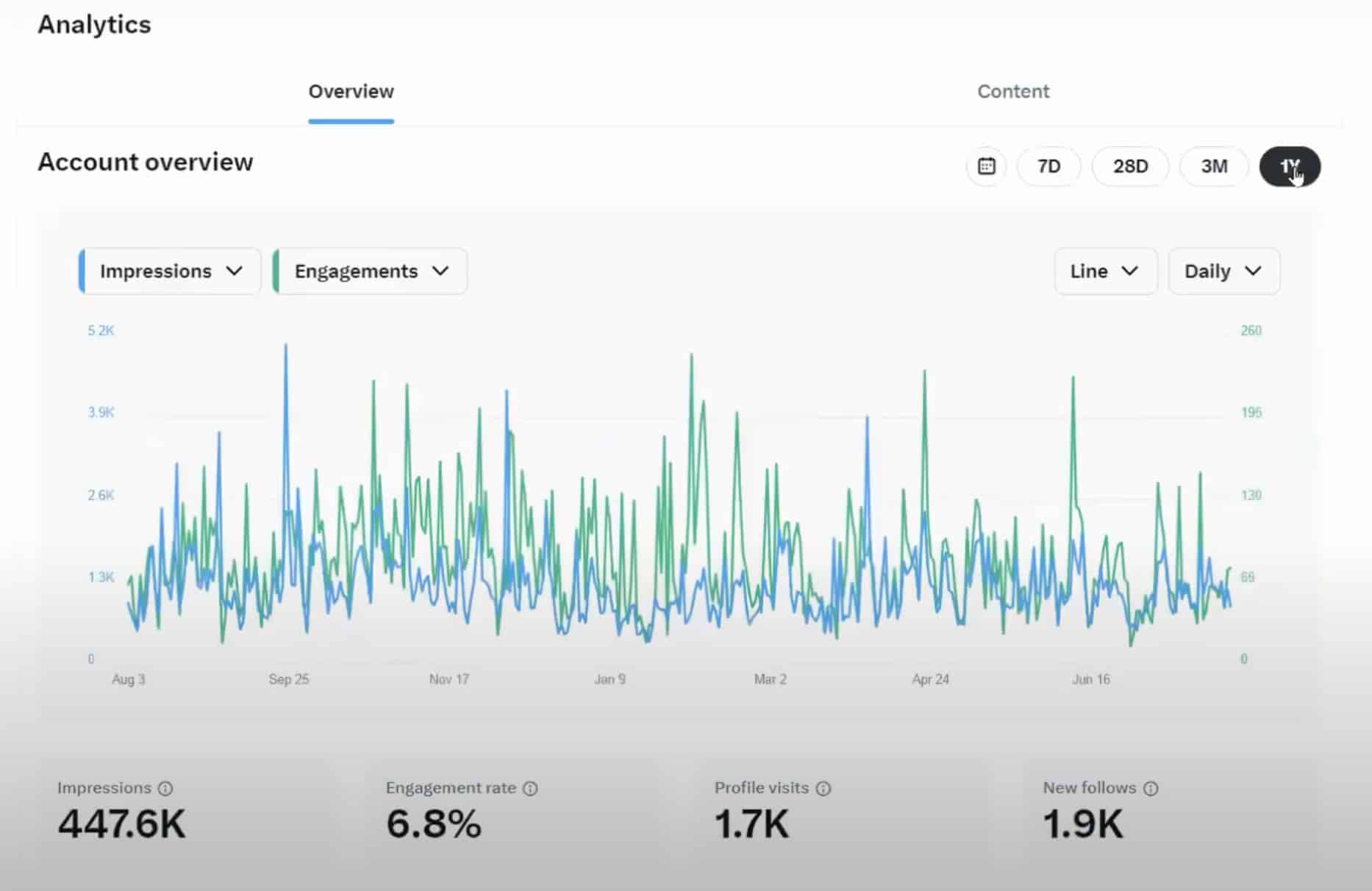Click the Analytics heading
1372x891 pixels.
94,24
